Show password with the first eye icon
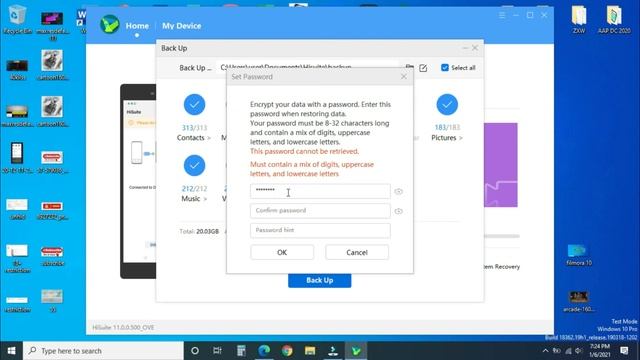640x360 pixels. pos(398,191)
